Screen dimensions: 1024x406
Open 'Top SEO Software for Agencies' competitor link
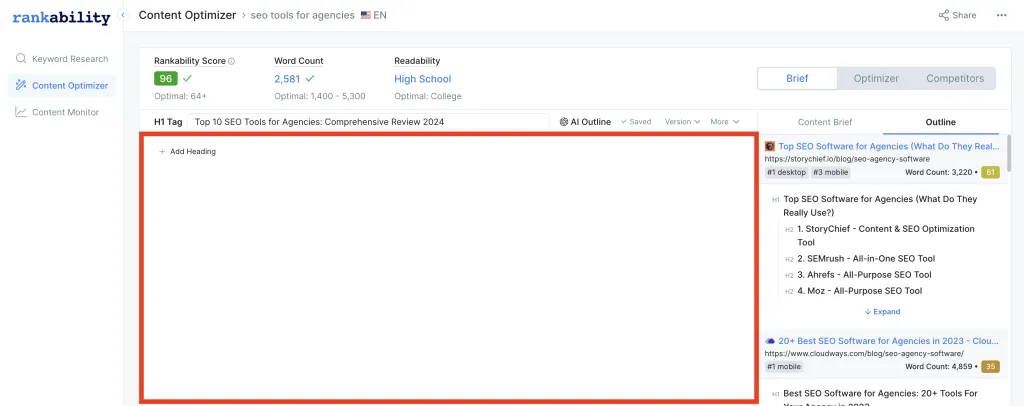point(889,146)
